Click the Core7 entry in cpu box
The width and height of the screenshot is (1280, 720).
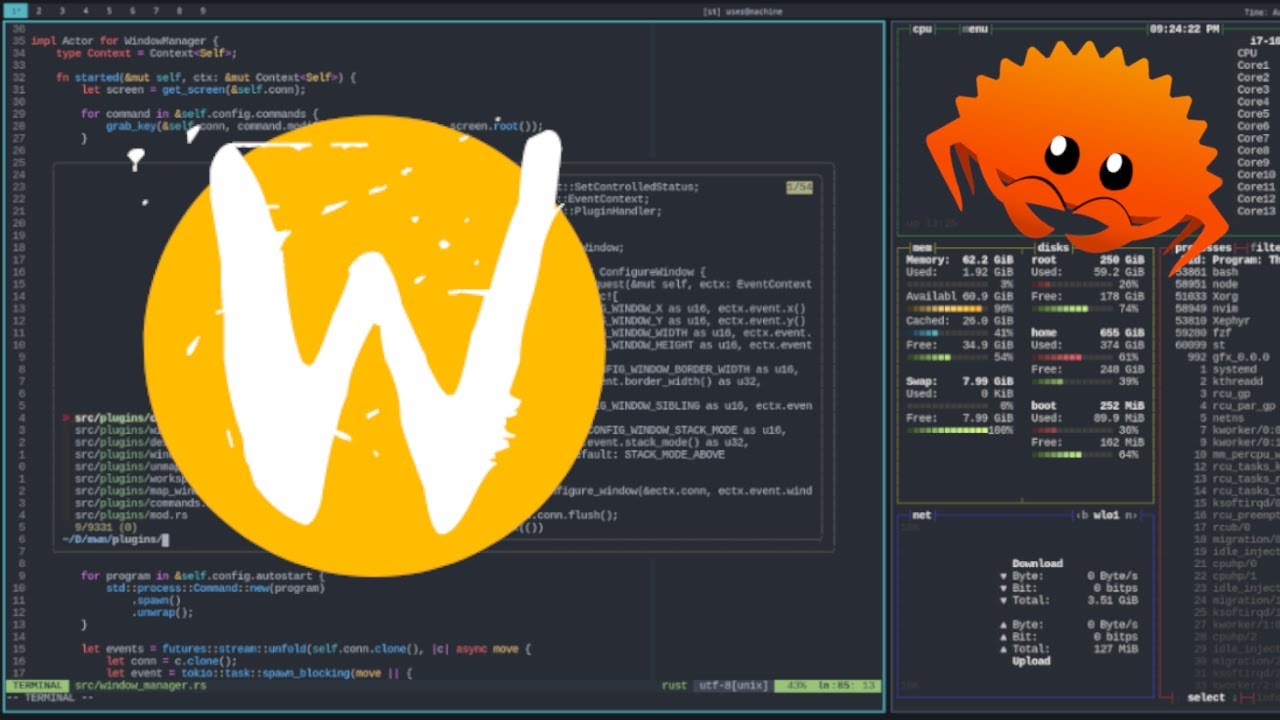click(x=1253, y=138)
